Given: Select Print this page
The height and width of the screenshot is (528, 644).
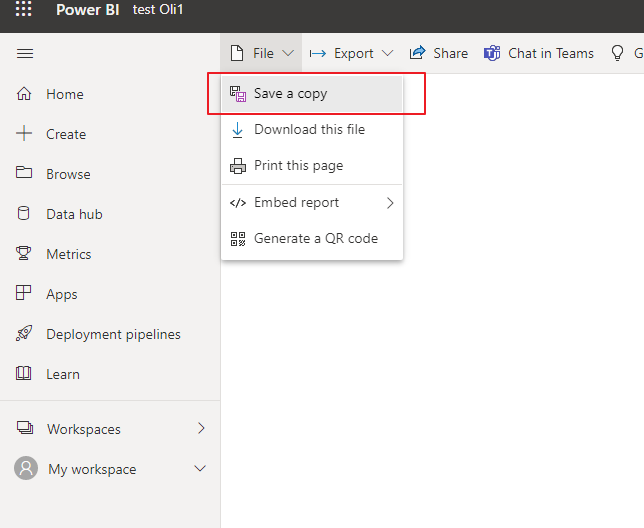Looking at the screenshot, I should pos(312,166).
